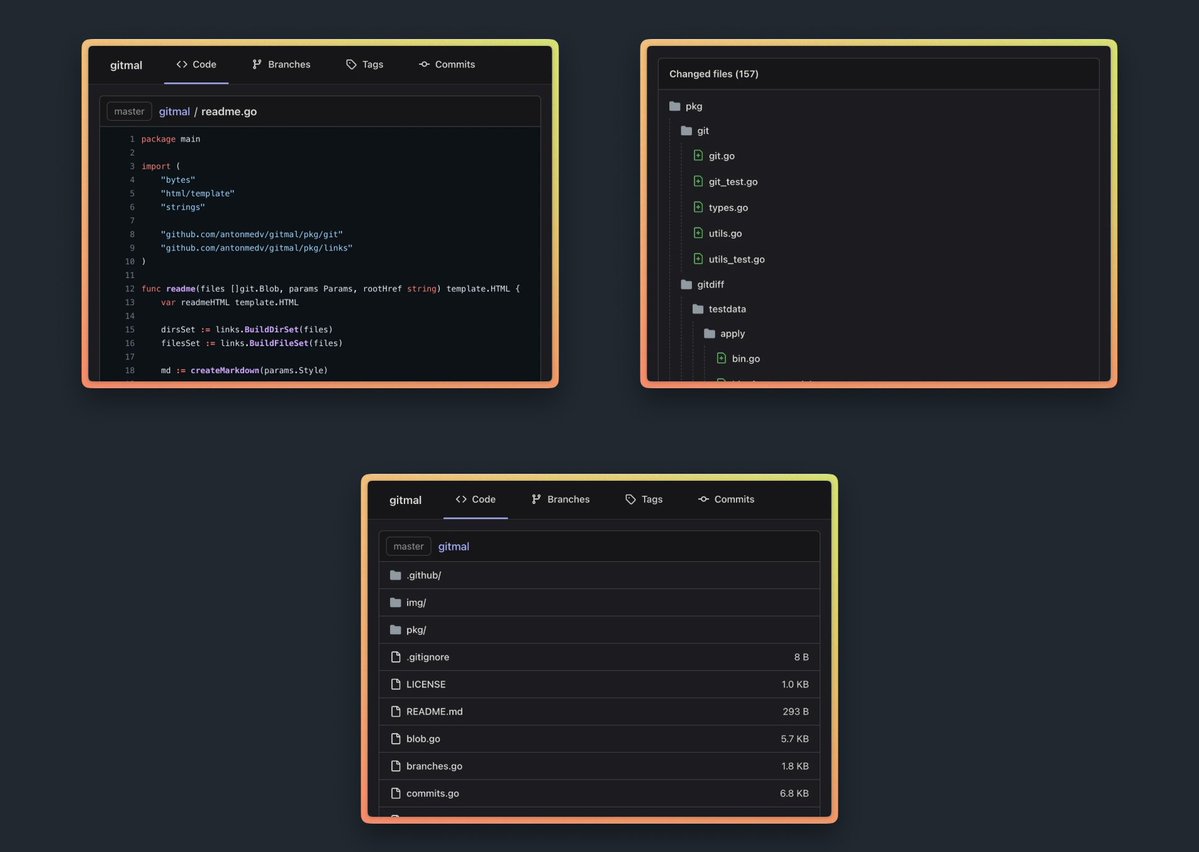Click the folder icon next to pkg in Changed files
1199x852 pixels.
[675, 105]
